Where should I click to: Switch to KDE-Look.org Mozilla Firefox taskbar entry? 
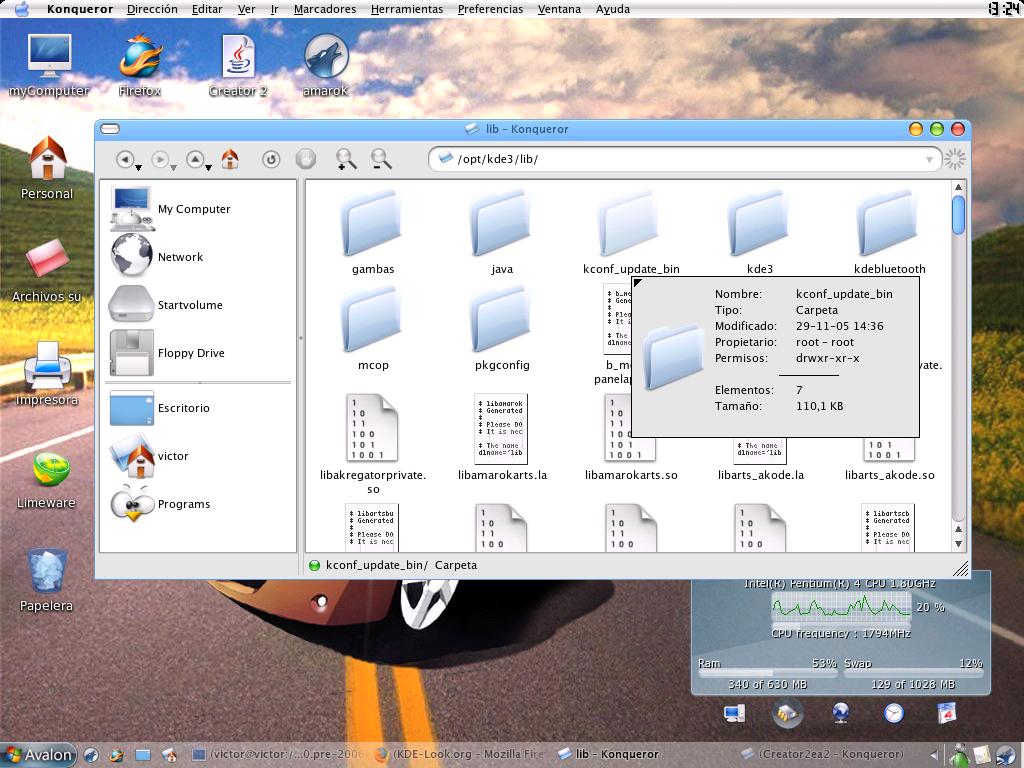pos(458,754)
